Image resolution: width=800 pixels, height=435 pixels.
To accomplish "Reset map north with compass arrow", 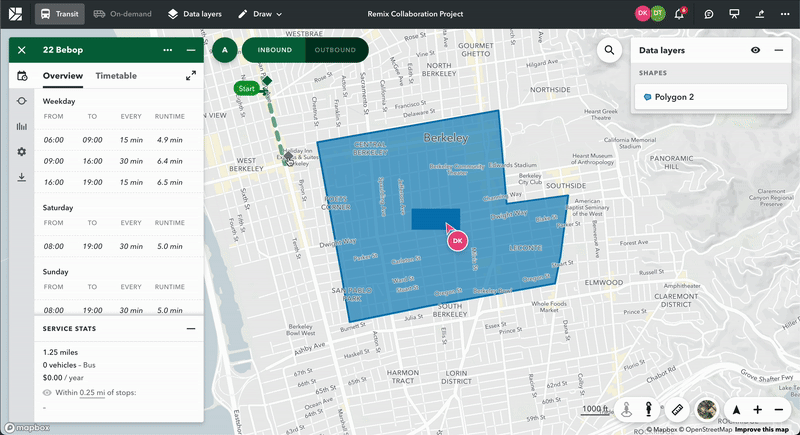I will 737,409.
